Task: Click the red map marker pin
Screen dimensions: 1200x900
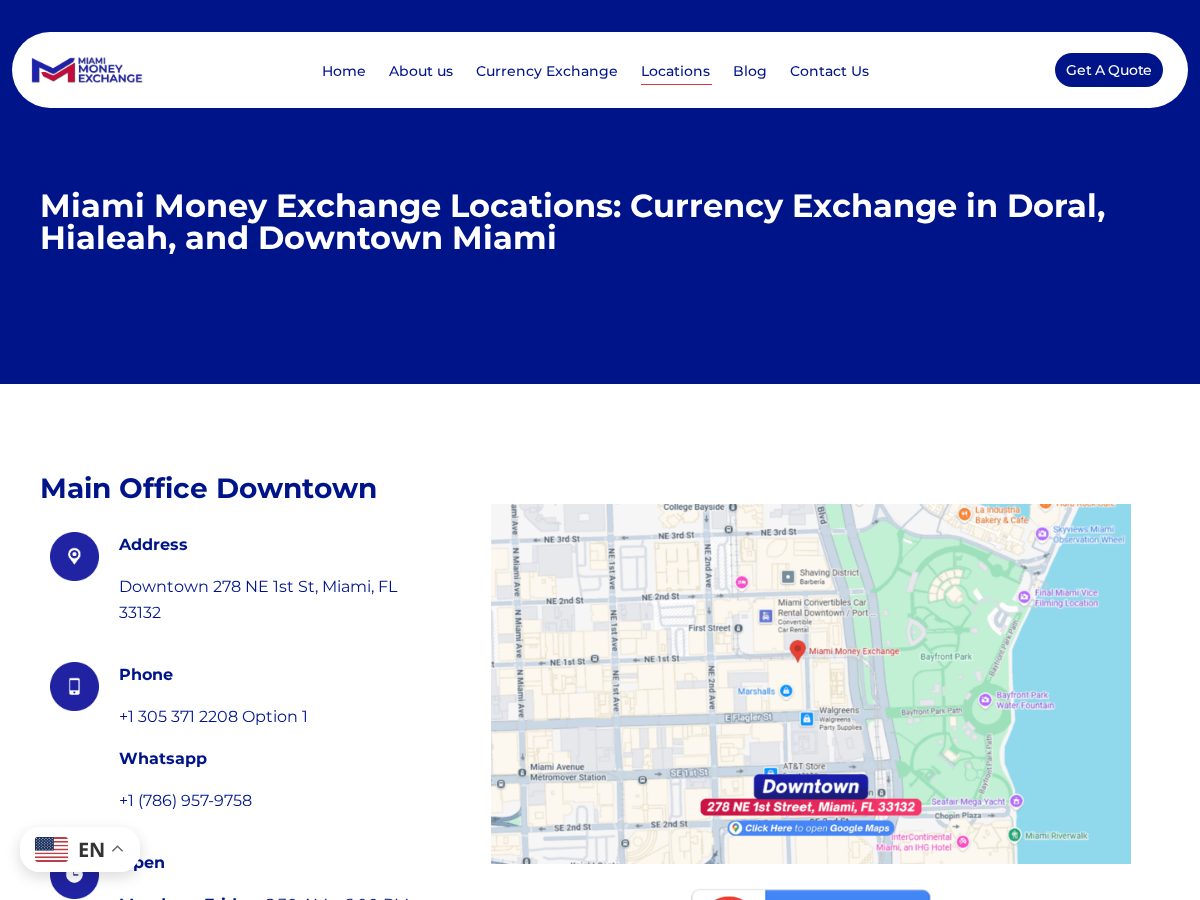Action: 797,651
